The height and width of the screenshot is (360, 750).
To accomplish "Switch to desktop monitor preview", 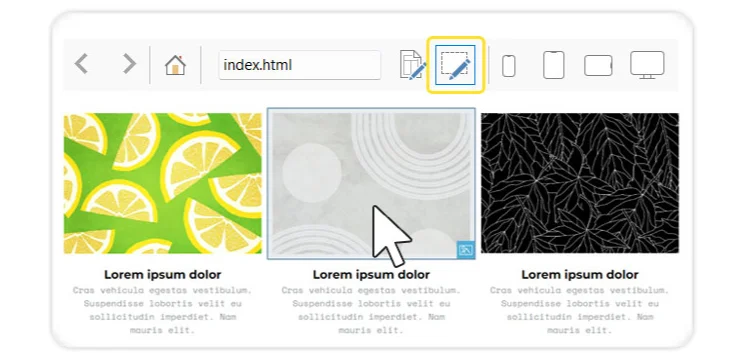I will 647,65.
